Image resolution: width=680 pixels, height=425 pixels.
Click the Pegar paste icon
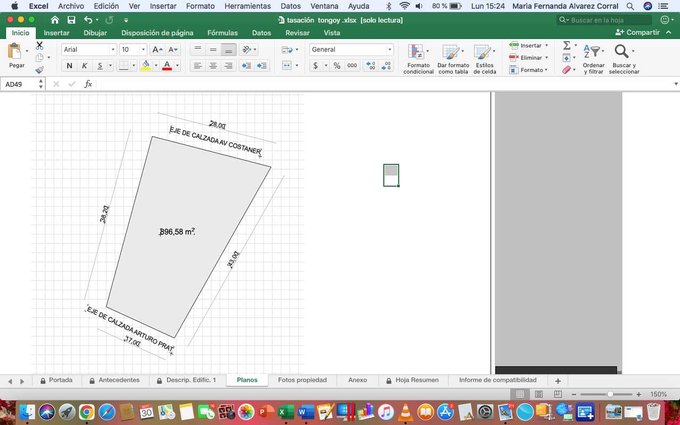coord(16,52)
